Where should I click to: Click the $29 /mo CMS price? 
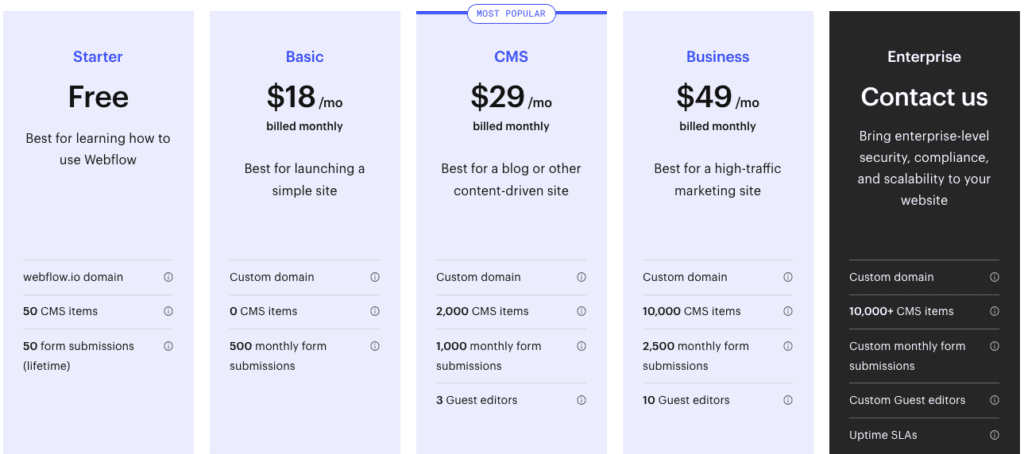(x=511, y=97)
